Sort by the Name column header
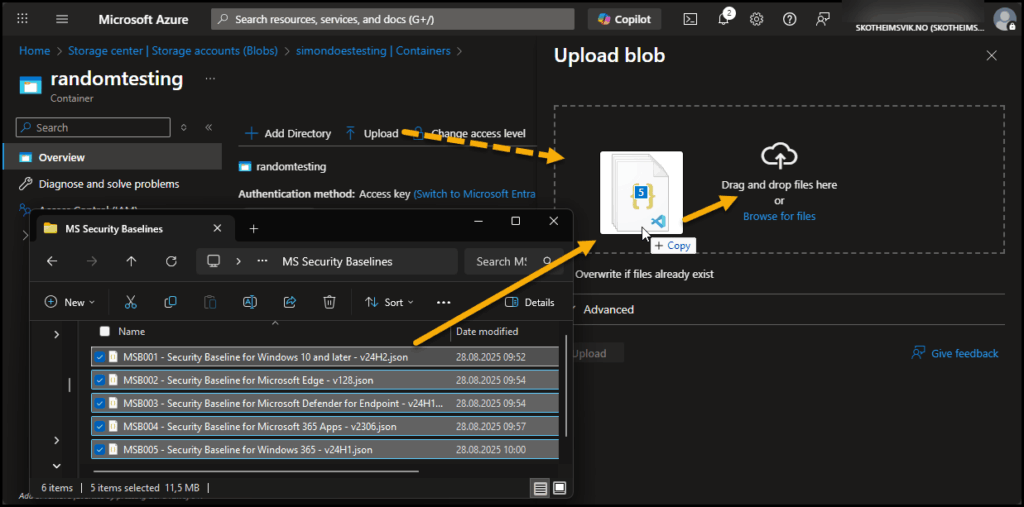 click(131, 331)
